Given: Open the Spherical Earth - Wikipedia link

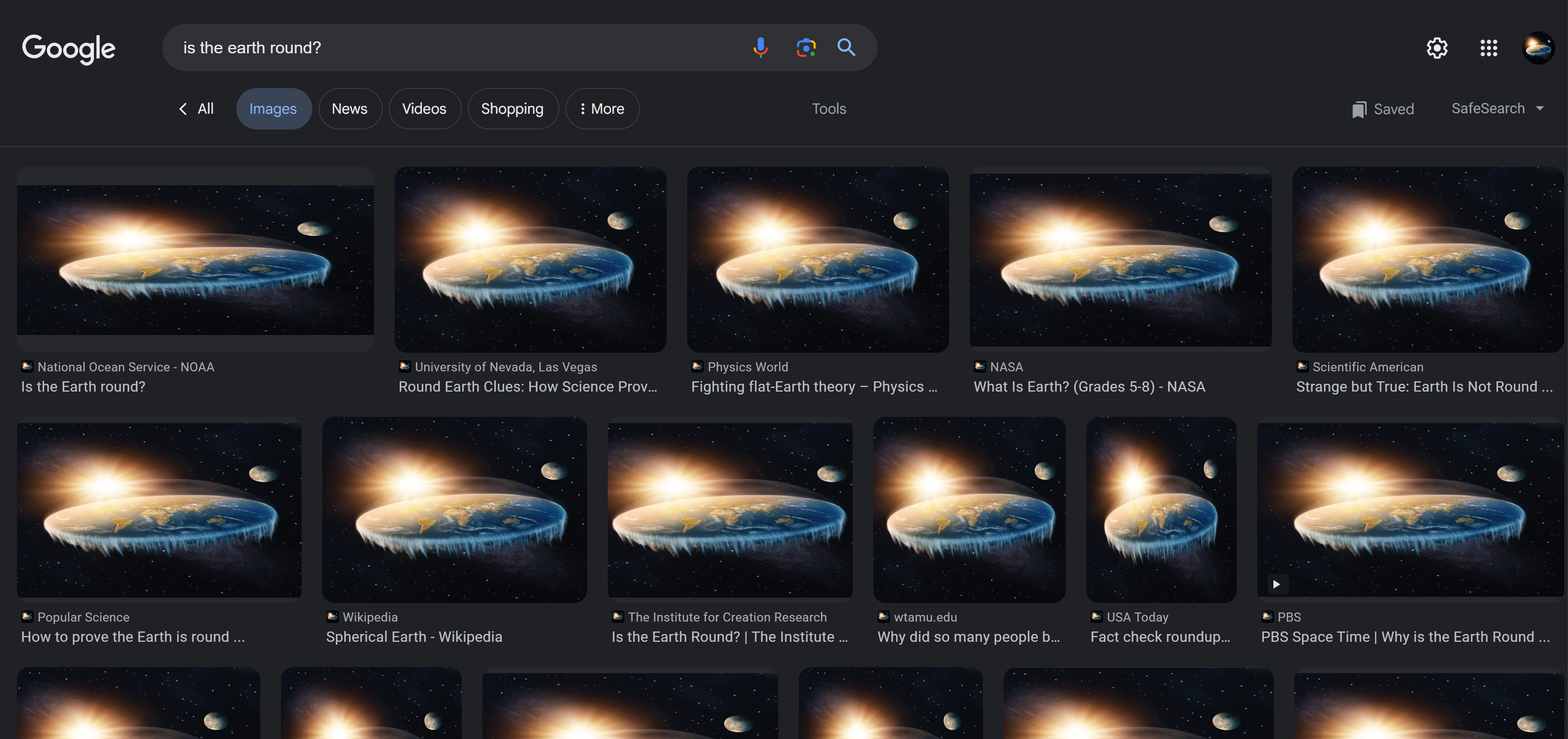Looking at the screenshot, I should click(x=414, y=637).
